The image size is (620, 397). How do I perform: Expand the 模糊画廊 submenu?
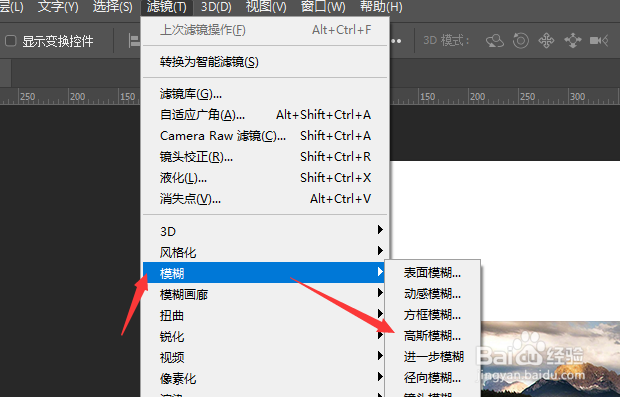265,294
